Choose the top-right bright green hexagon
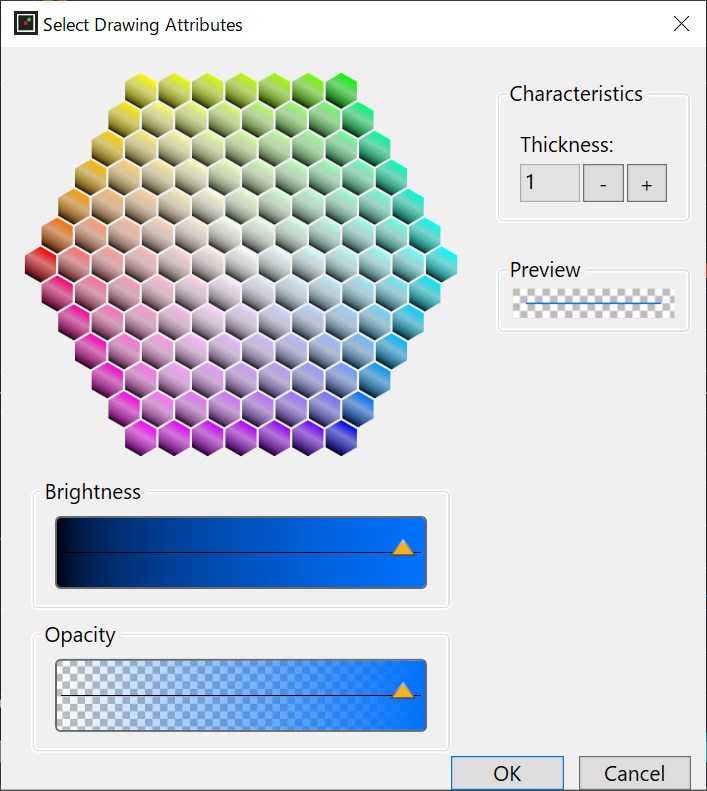The width and height of the screenshot is (707, 791). point(341,90)
